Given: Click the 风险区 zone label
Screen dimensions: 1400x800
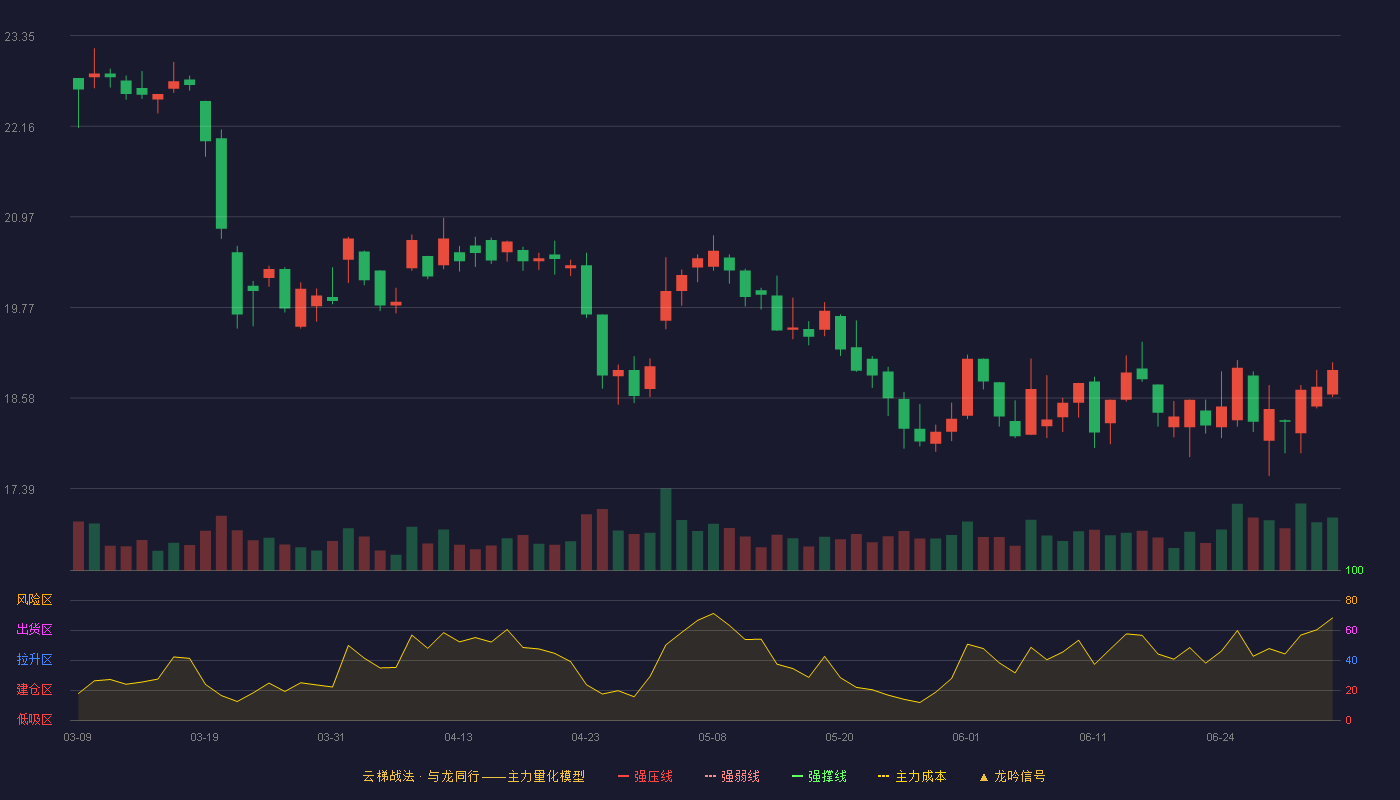Looking at the screenshot, I should (35, 600).
